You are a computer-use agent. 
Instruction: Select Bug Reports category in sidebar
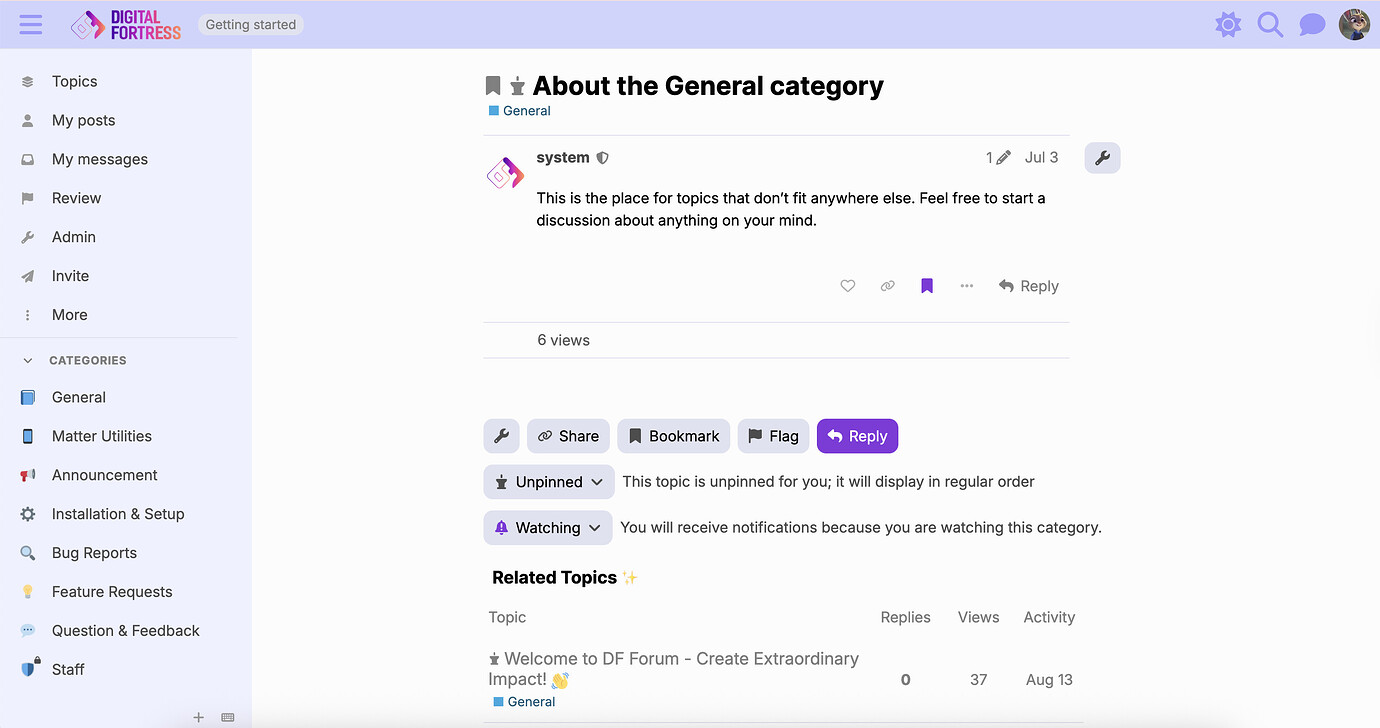(94, 553)
